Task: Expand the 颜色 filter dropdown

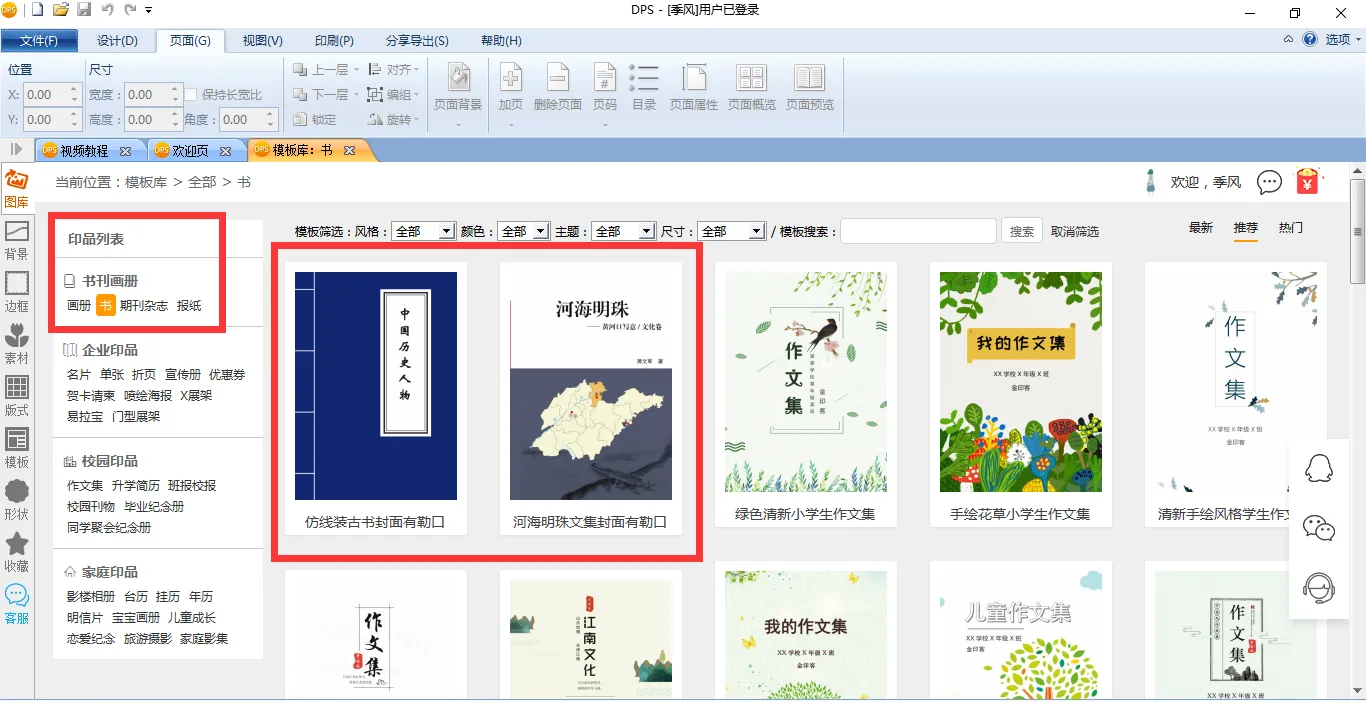Action: tap(523, 231)
